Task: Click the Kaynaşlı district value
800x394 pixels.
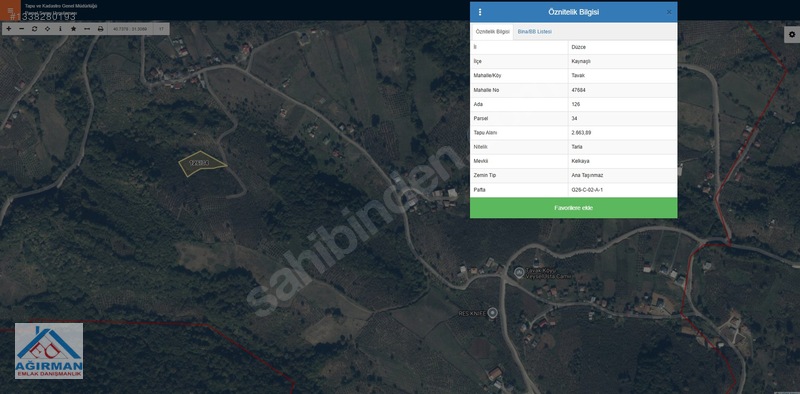Action: (622, 61)
